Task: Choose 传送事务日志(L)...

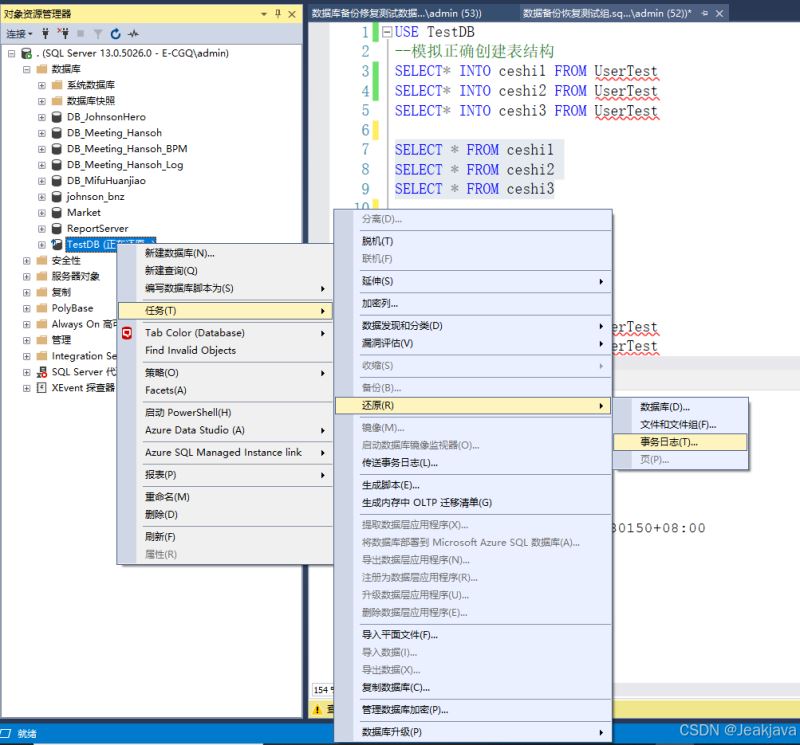Action: [x=473, y=463]
